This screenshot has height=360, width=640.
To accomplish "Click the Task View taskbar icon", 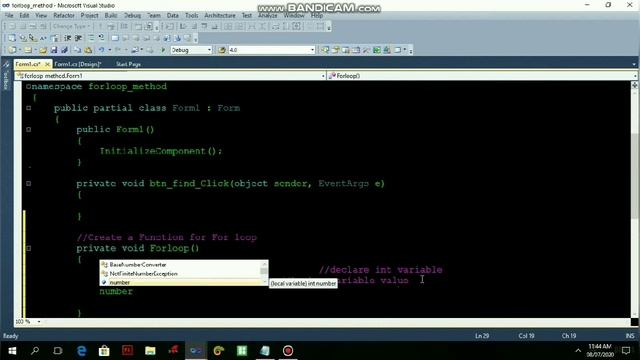I will tap(58, 351).
